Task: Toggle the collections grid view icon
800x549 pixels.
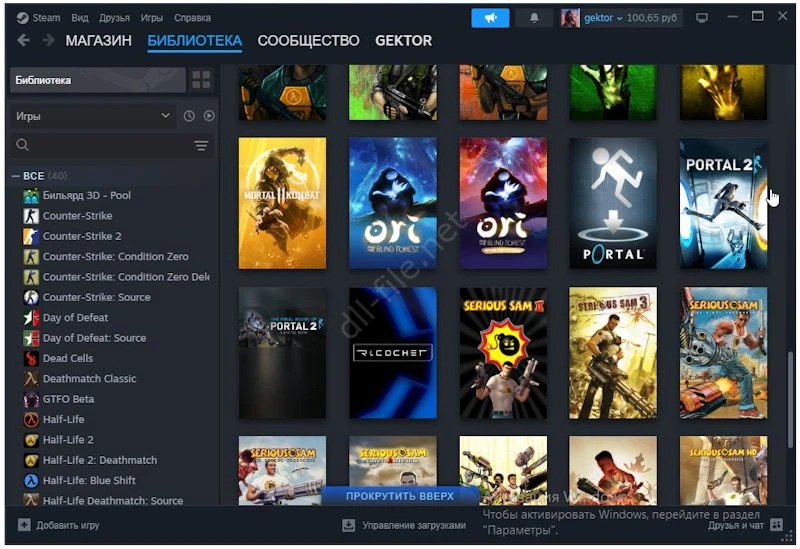Action: click(201, 80)
